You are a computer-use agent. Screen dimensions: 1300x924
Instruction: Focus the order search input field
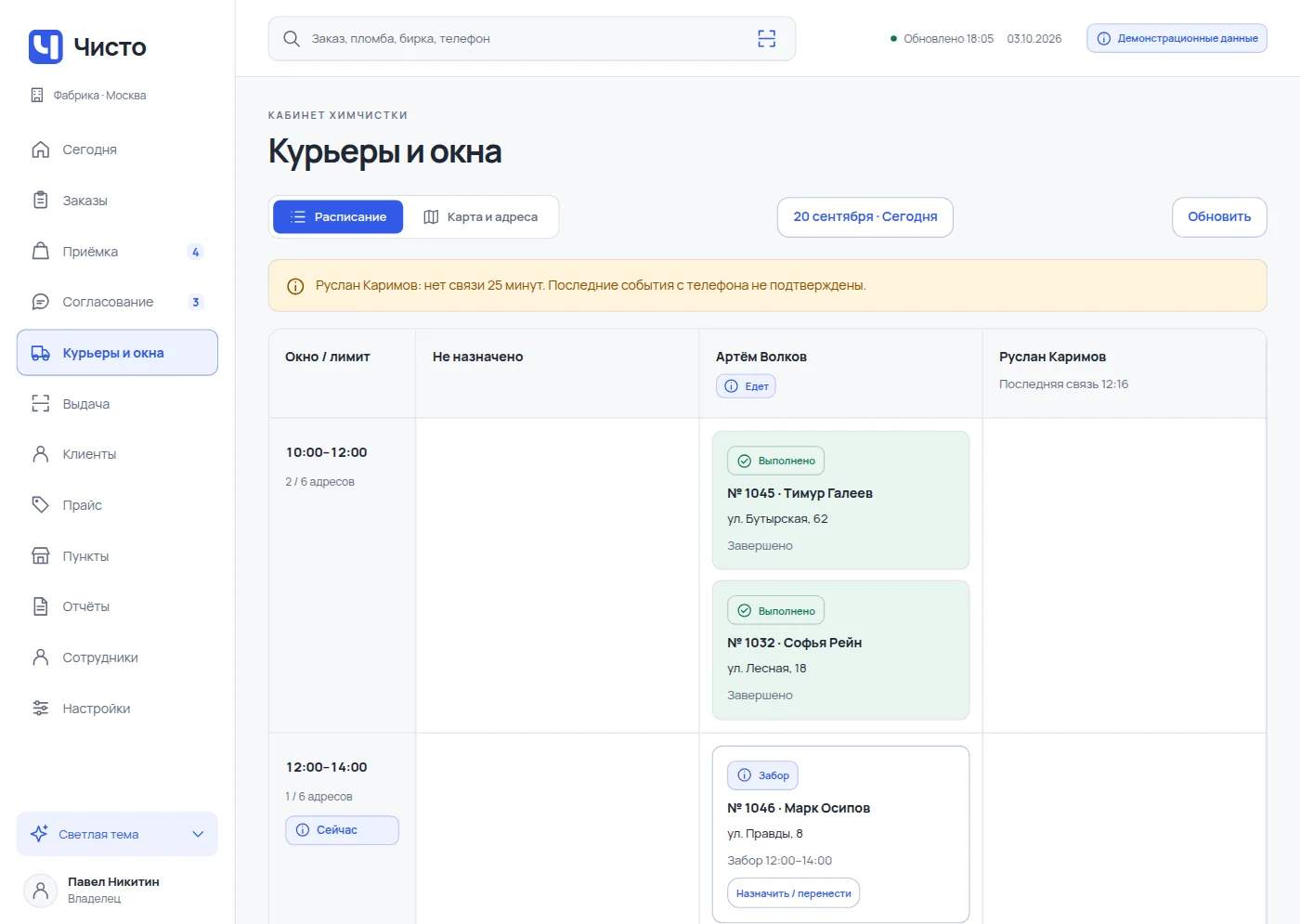[x=532, y=38]
